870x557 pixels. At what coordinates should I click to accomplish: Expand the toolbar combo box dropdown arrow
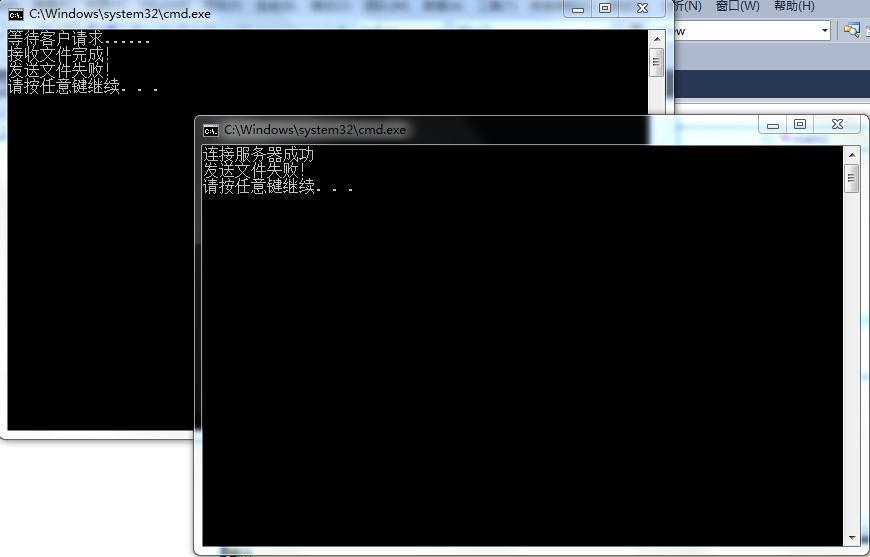[825, 31]
